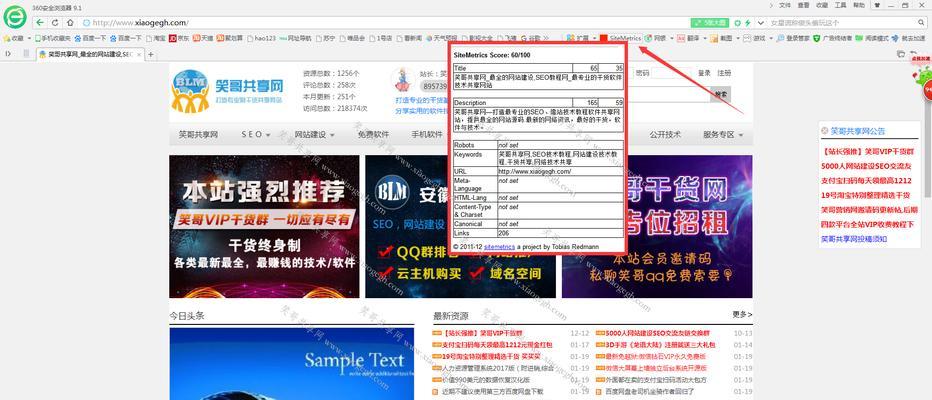Expand the 翻译 dropdown arrow
The height and width of the screenshot is (400, 932).
coord(705,38)
